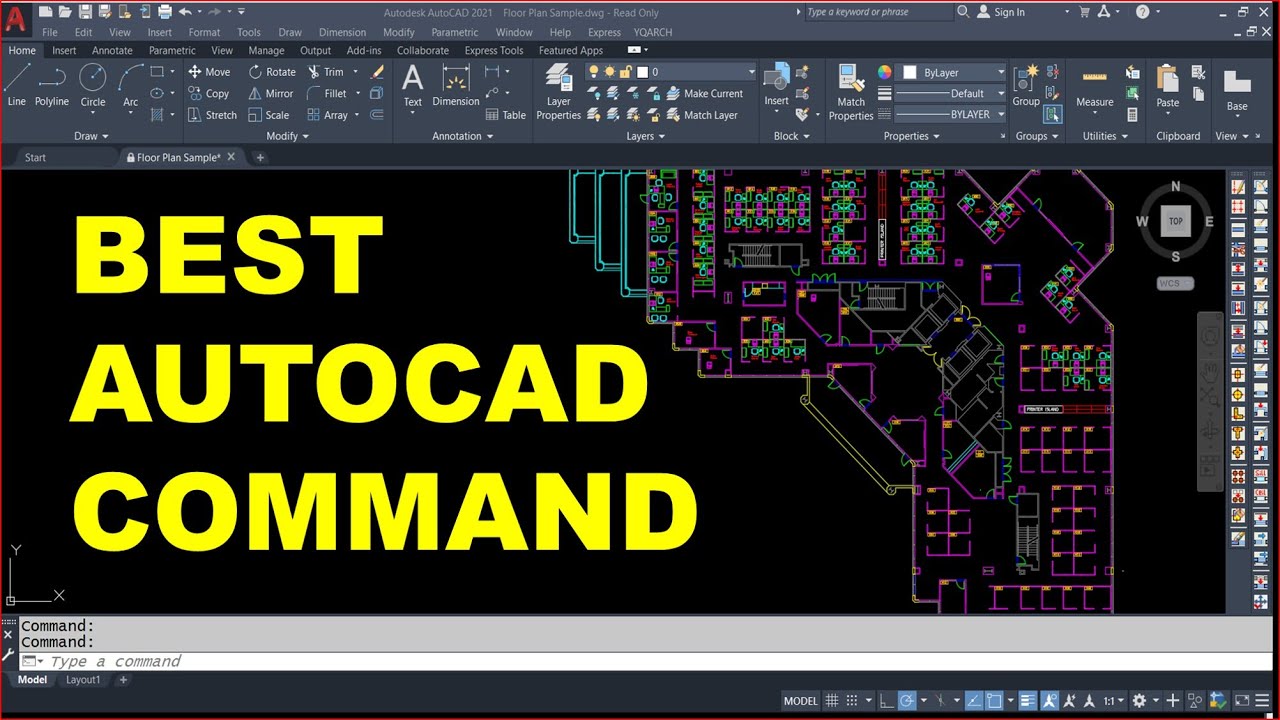Click the white layer color swatch

tap(643, 72)
